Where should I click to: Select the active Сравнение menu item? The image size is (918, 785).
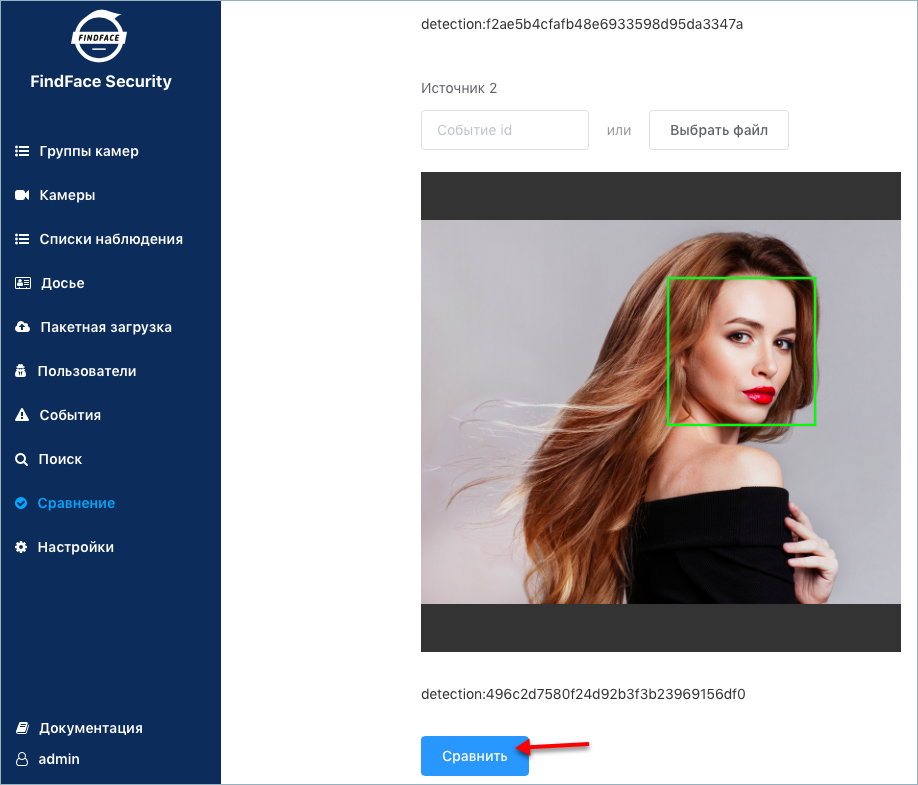(x=76, y=503)
